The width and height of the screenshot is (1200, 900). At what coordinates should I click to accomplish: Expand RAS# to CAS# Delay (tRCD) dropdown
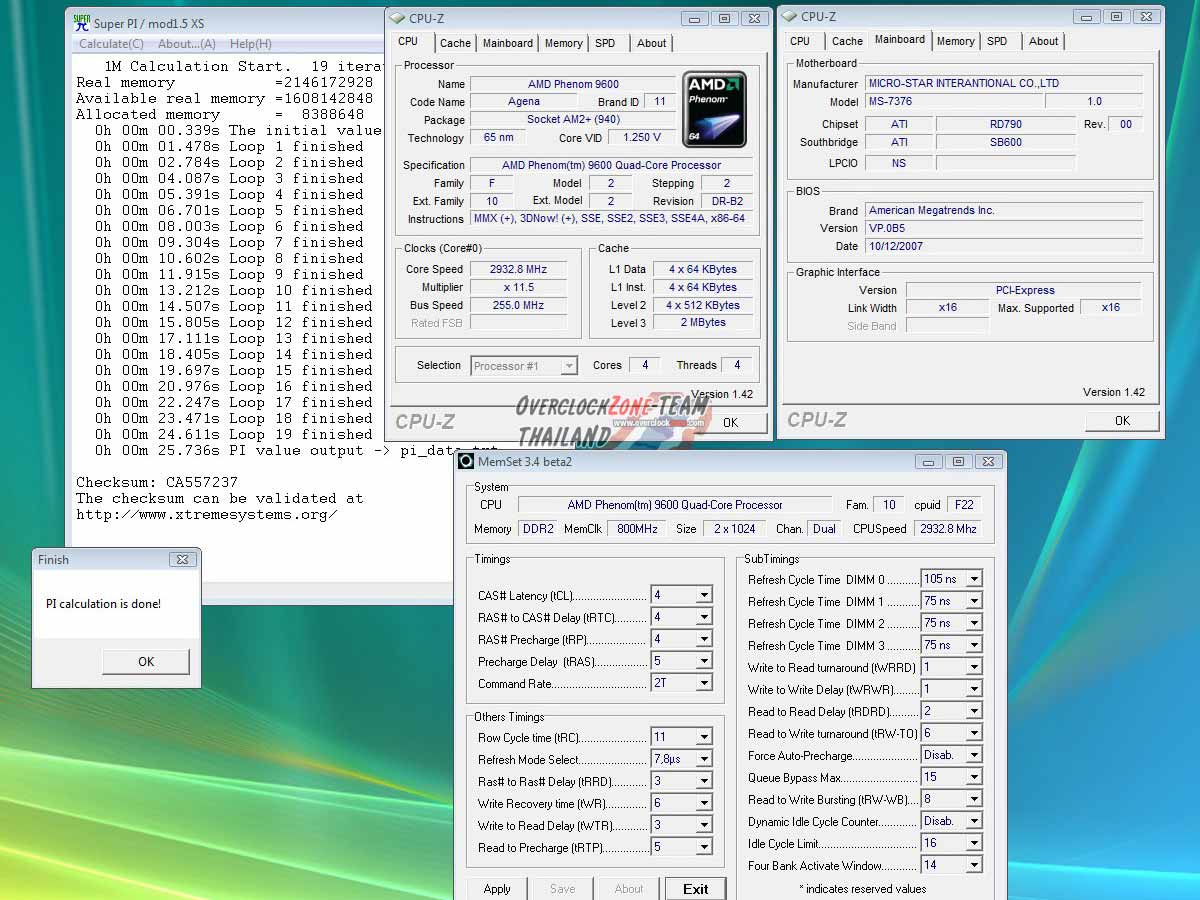pyautogui.click(x=704, y=617)
